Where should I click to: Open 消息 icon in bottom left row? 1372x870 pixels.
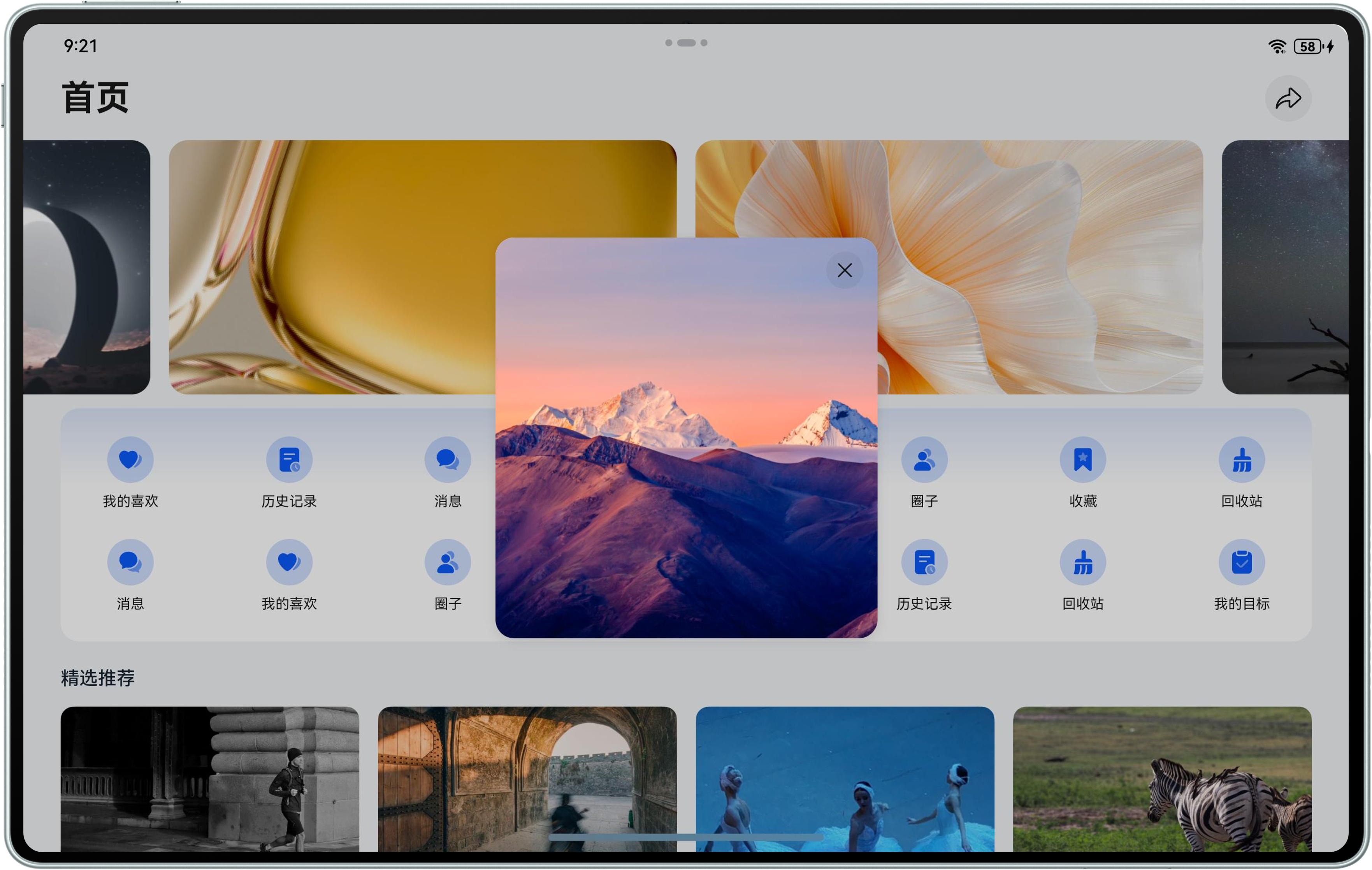click(130, 562)
